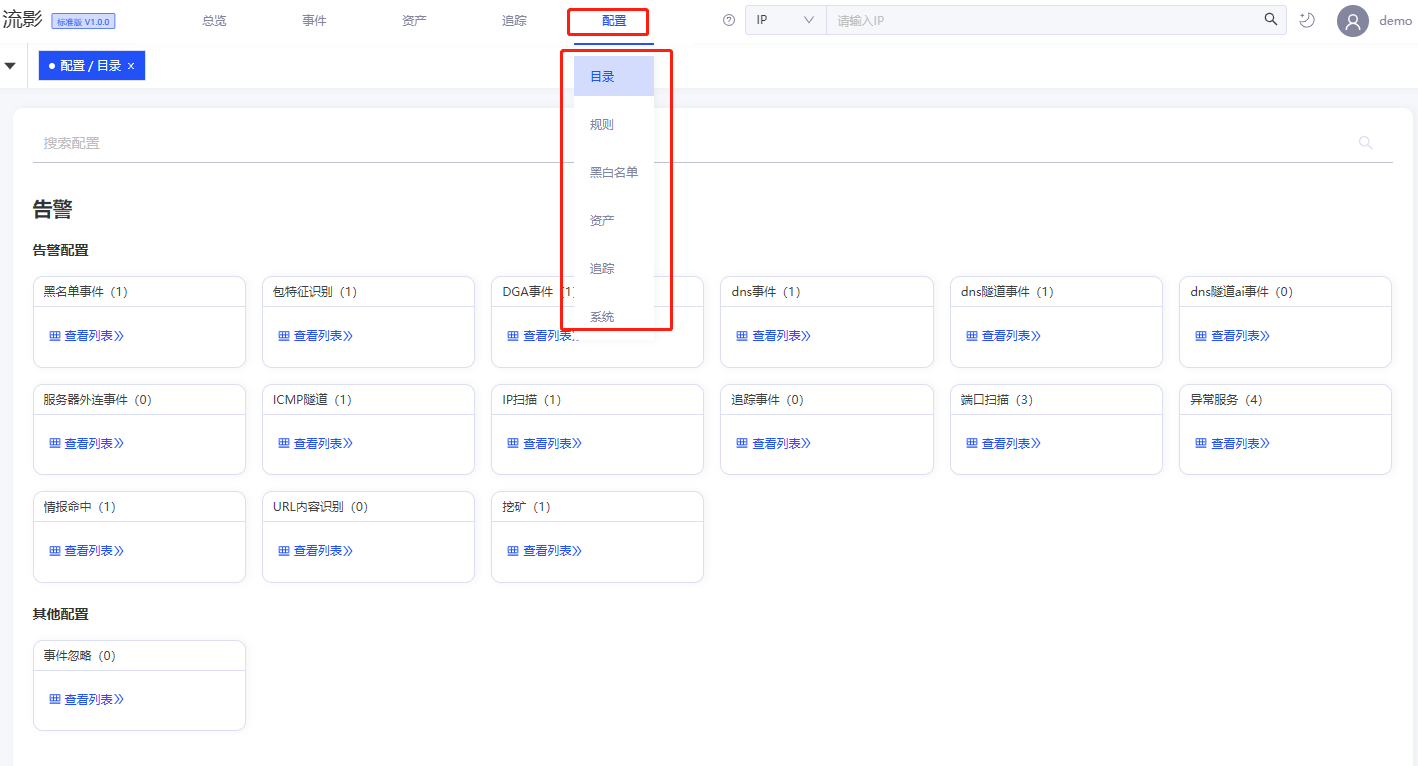This screenshot has width=1418, height=766.
Task: View list for 异常服务
Action: pyautogui.click(x=1232, y=443)
